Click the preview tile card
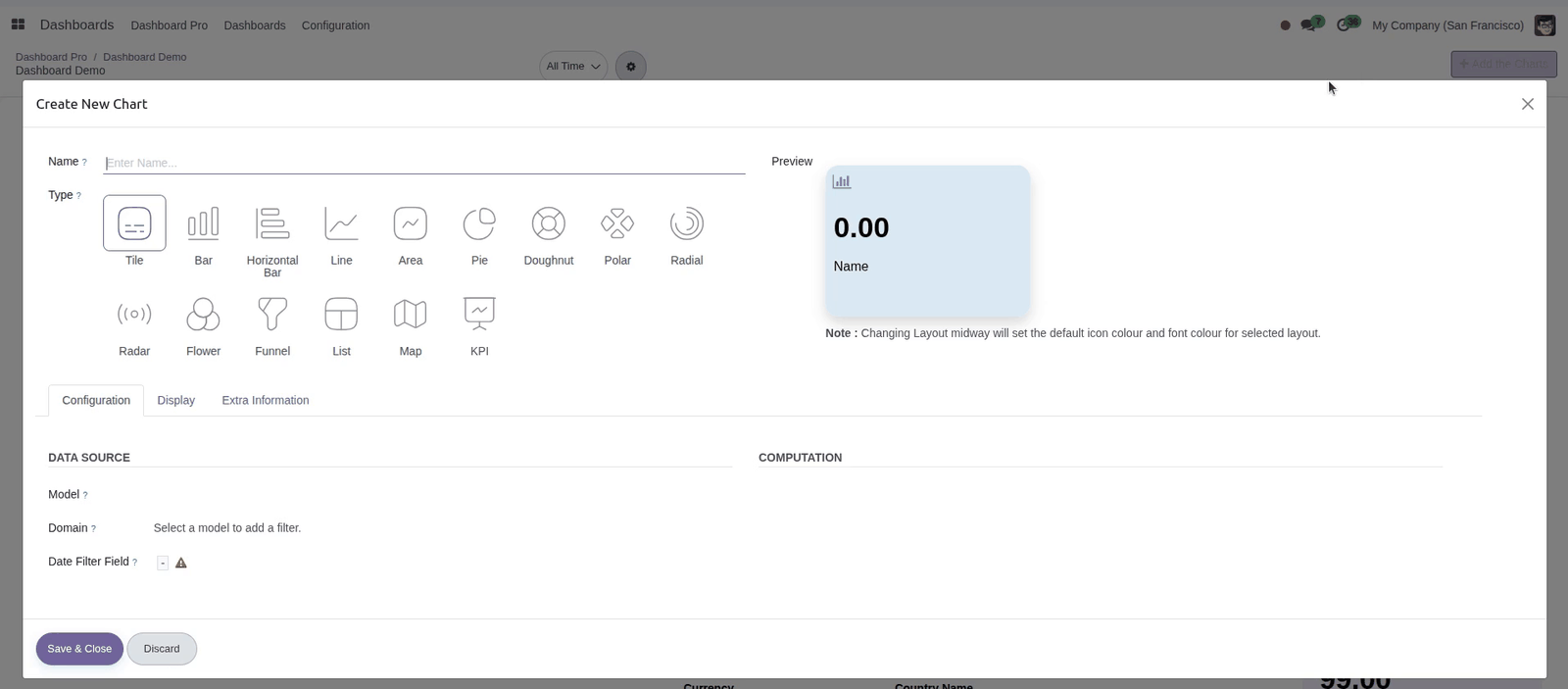Viewport: 1568px width, 689px height. pos(928,241)
